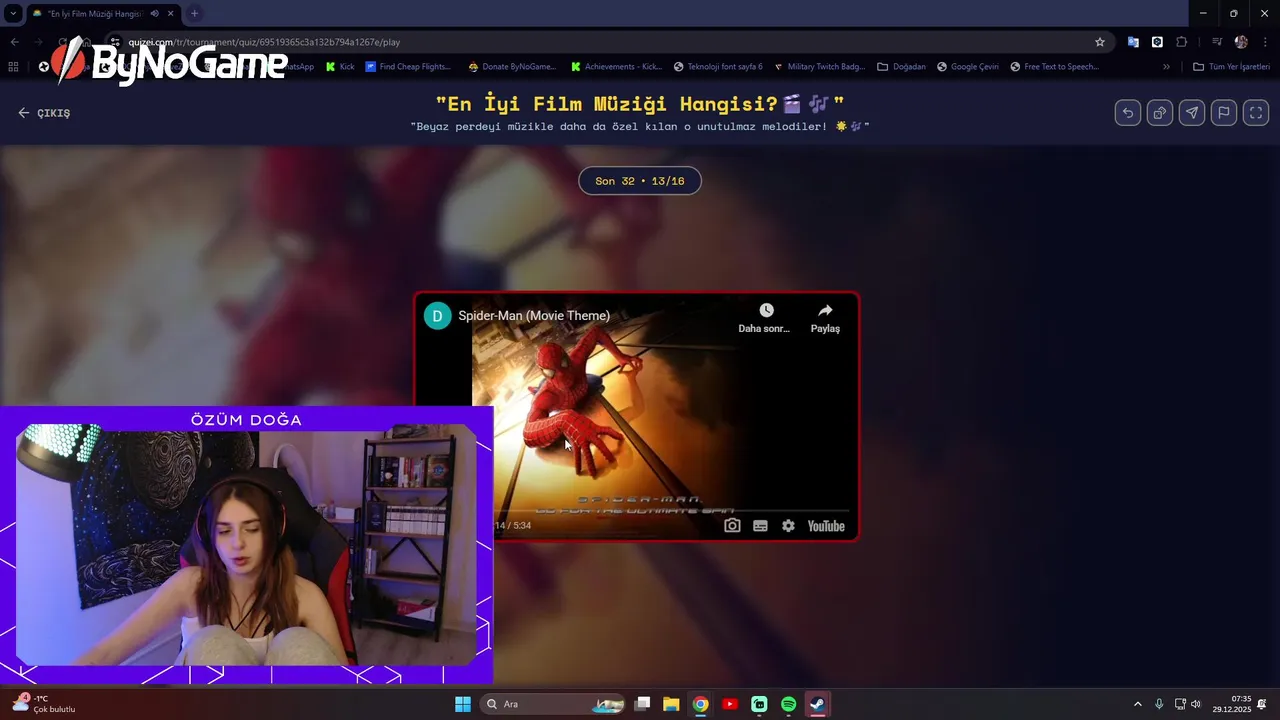
Task: Open video settings gear icon
Action: click(788, 526)
